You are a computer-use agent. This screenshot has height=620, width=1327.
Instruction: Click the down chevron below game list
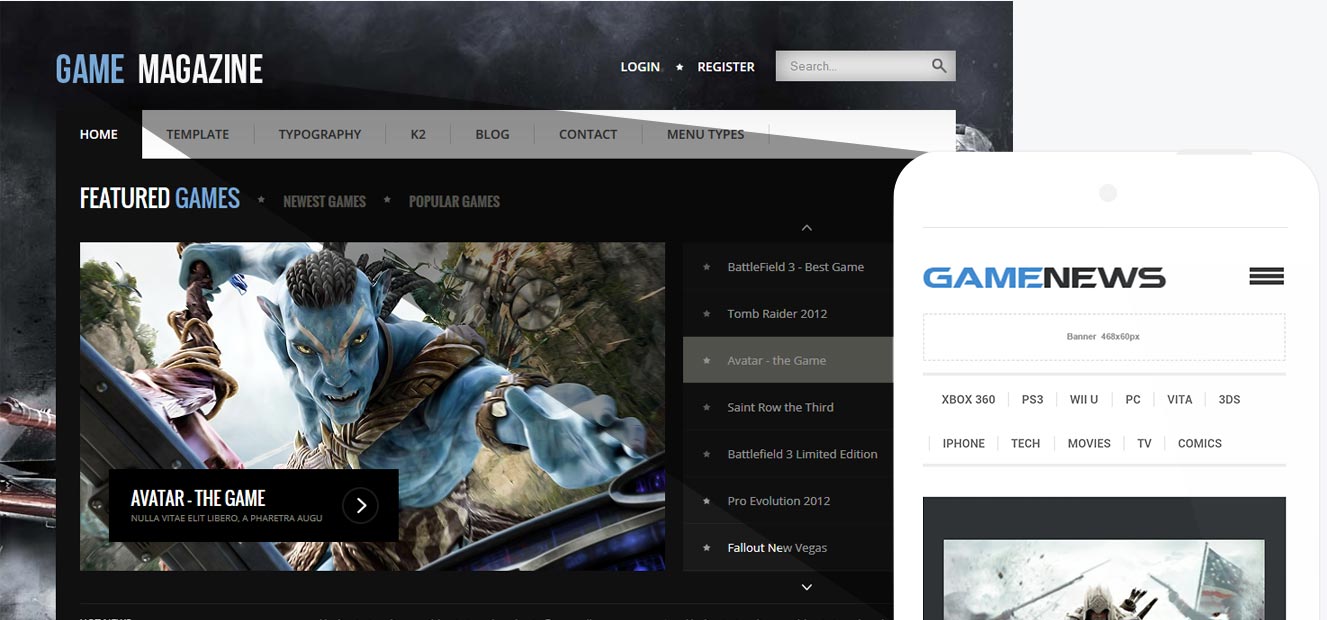pyautogui.click(x=807, y=587)
